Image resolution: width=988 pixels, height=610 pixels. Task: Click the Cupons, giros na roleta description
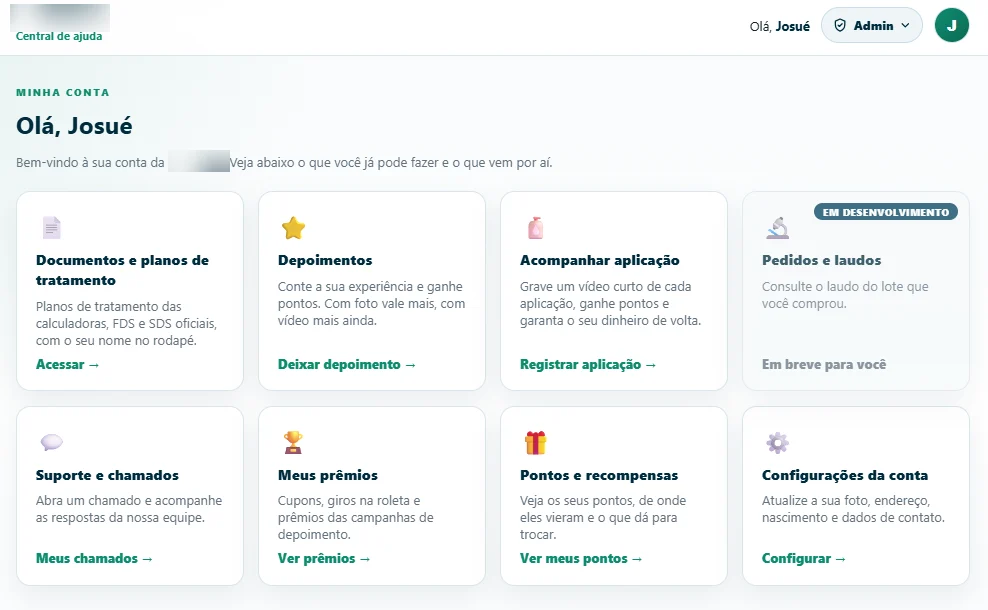click(355, 517)
